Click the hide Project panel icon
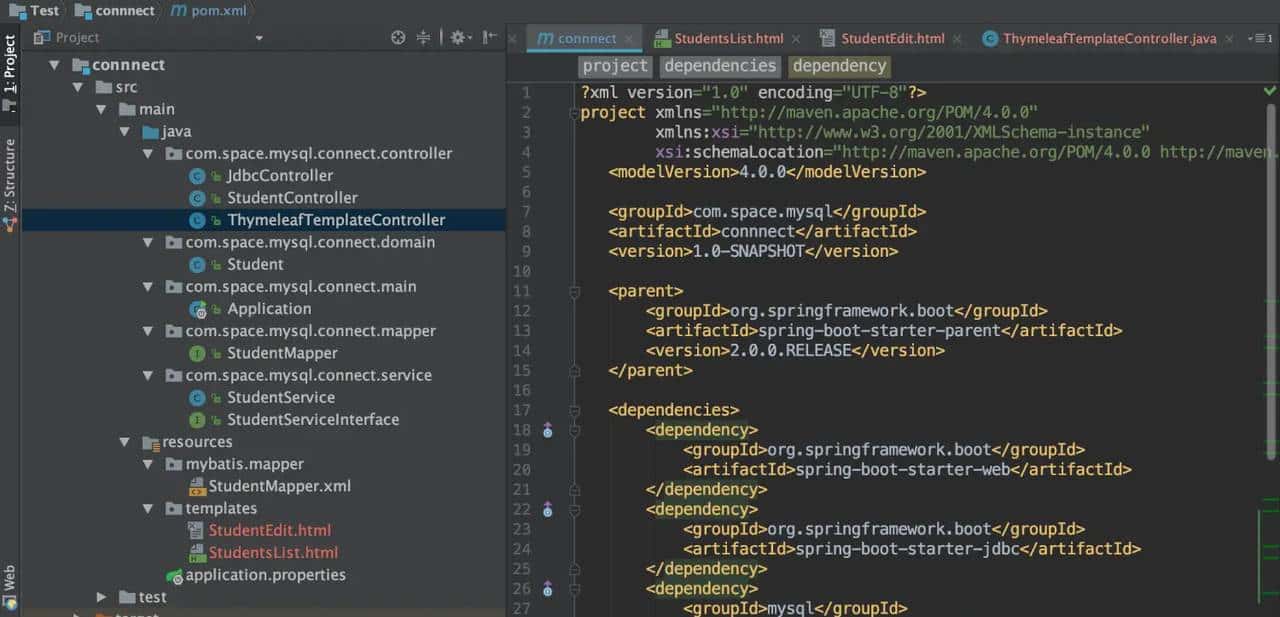The image size is (1280, 617). (x=489, y=38)
